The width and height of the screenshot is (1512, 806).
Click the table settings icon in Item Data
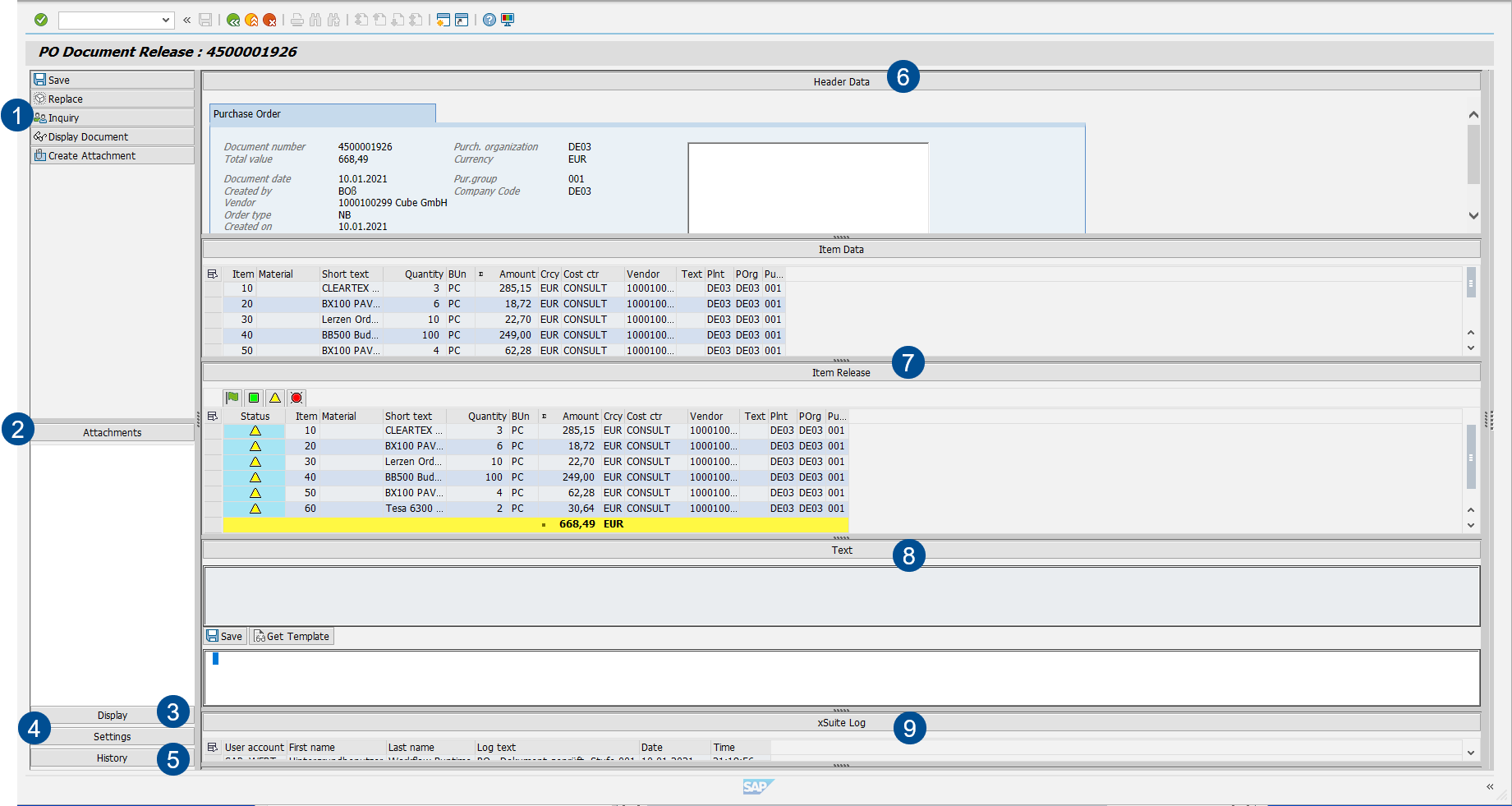212,274
